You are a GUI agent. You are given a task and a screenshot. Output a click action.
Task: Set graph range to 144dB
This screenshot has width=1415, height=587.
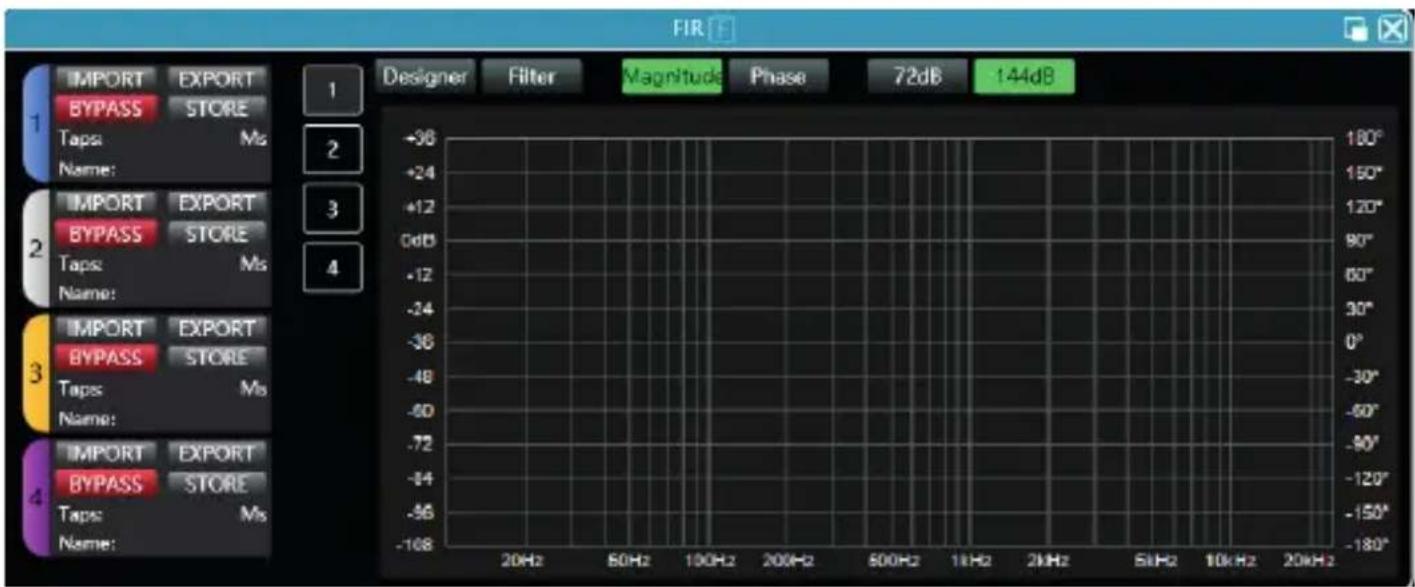1024,77
